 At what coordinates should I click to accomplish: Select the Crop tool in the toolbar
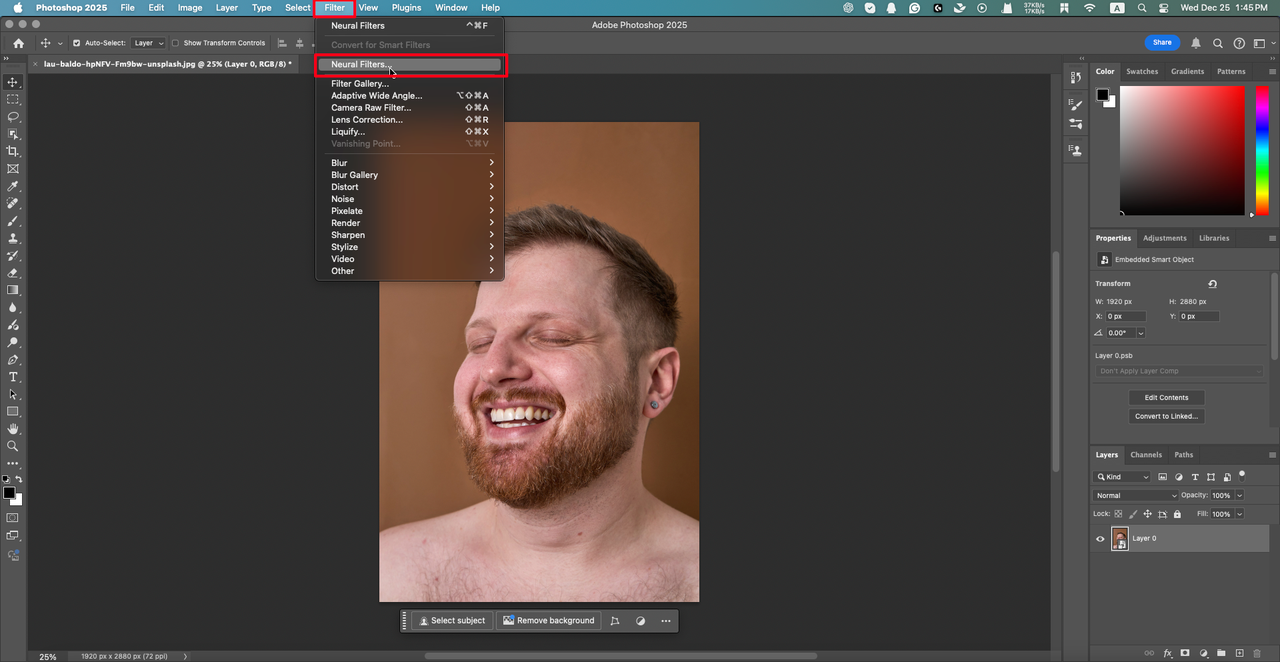(x=13, y=151)
